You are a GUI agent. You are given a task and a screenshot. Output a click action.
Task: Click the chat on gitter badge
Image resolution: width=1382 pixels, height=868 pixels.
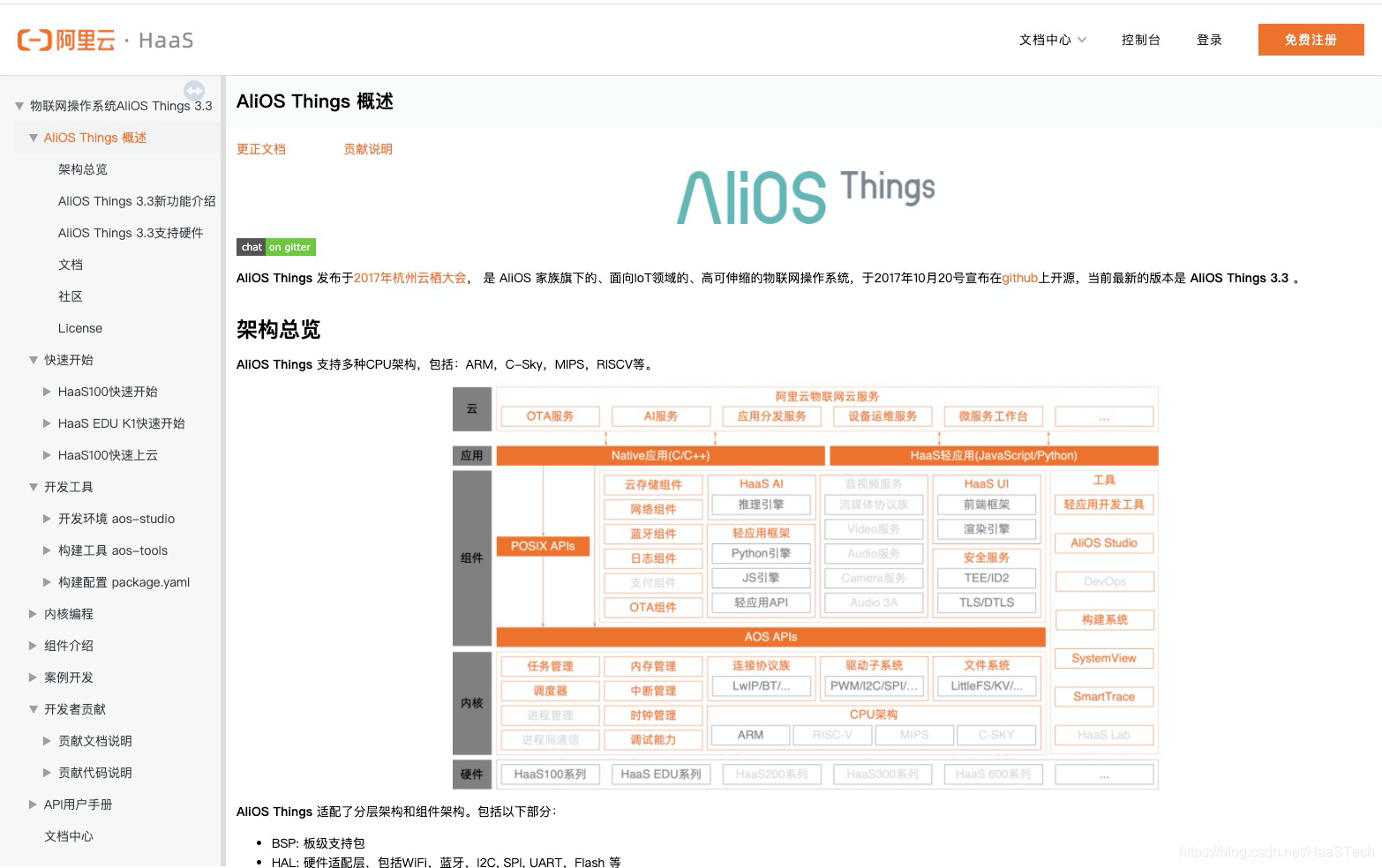point(276,247)
